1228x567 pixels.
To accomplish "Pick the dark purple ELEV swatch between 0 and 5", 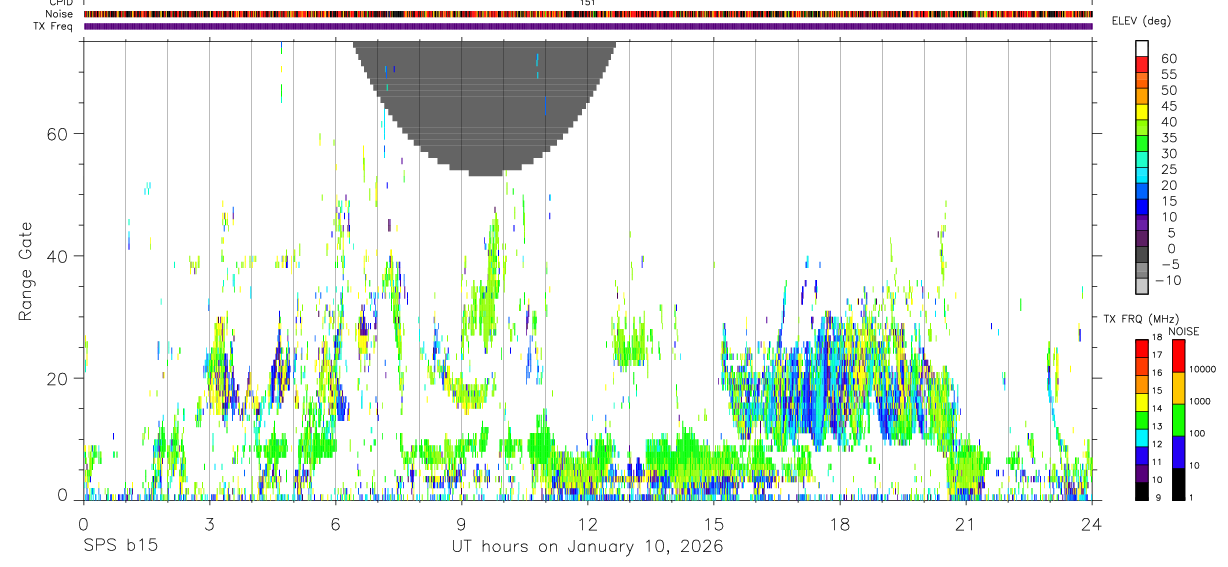I will pyautogui.click(x=1142, y=240).
